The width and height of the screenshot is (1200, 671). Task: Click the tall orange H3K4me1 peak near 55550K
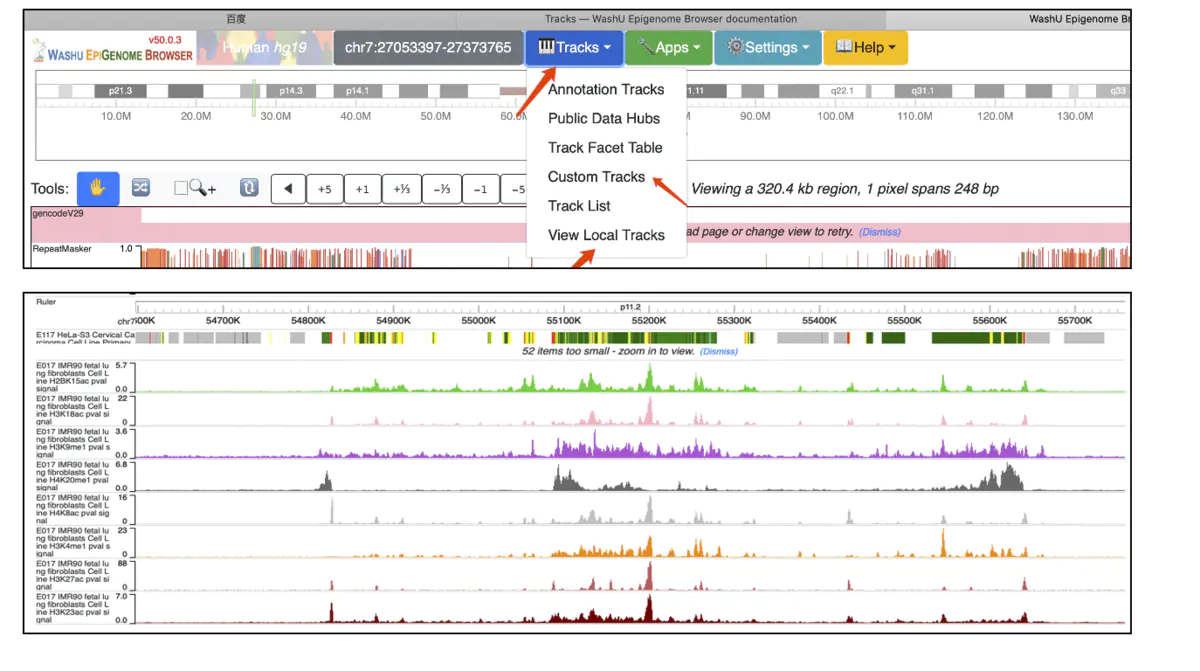click(x=943, y=543)
